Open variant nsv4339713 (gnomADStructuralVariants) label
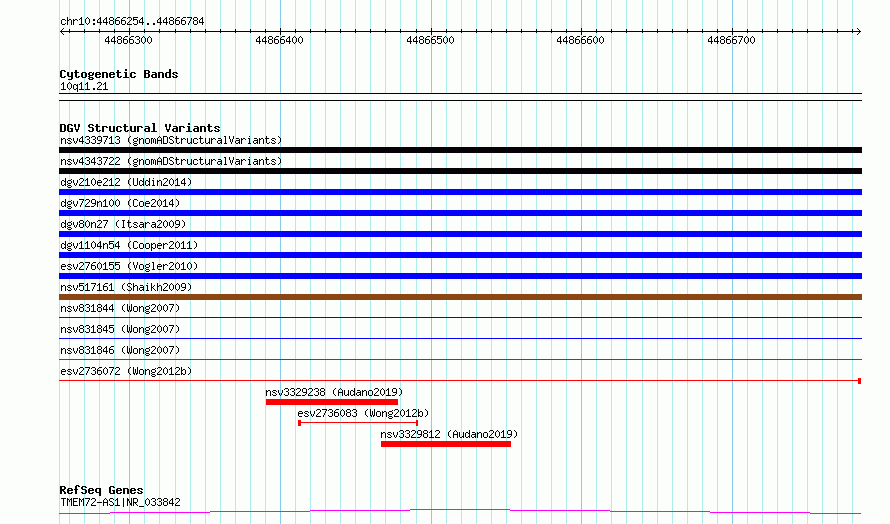This screenshot has width=890, height=524. (171, 140)
